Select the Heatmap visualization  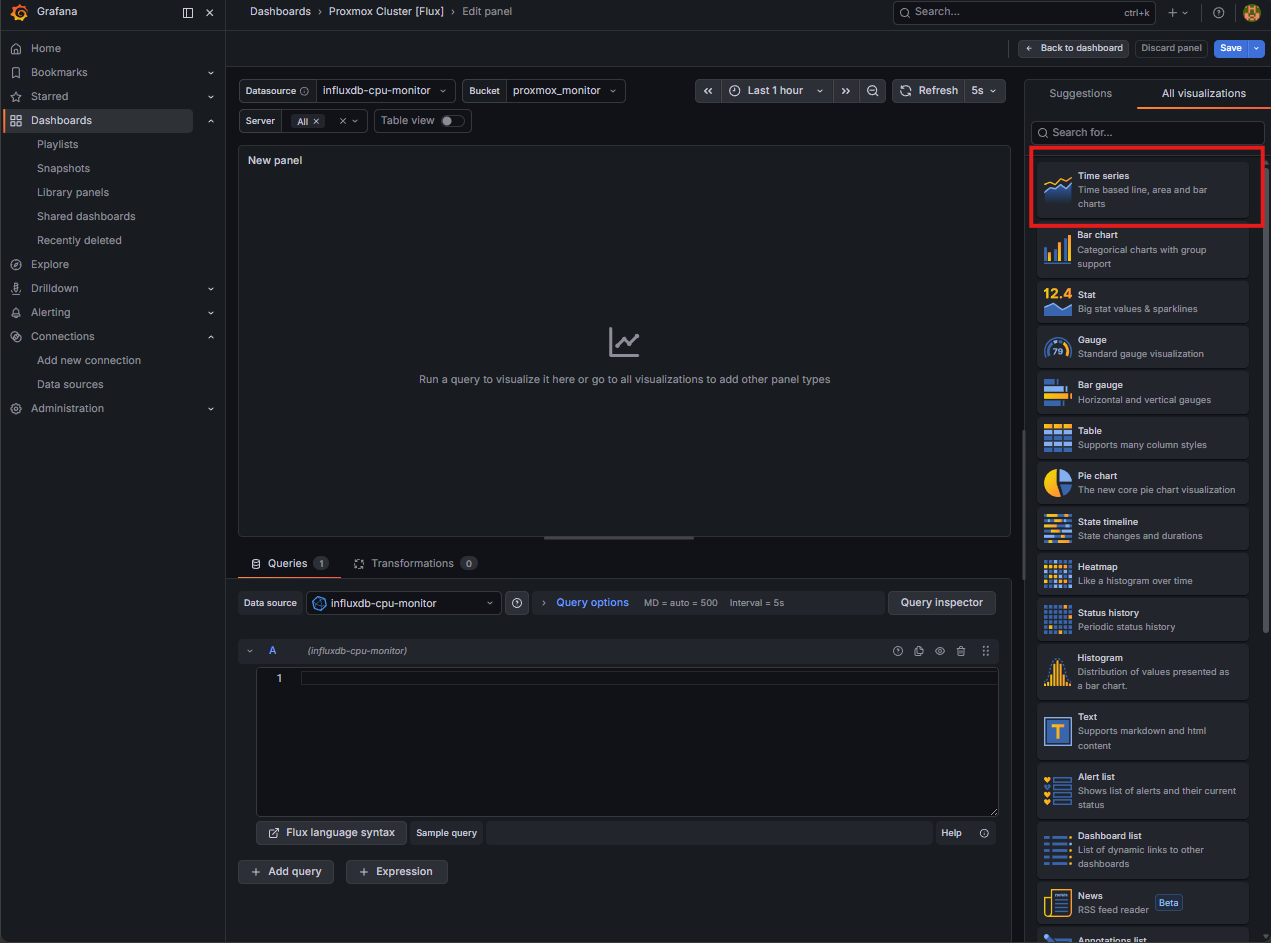[1143, 573]
